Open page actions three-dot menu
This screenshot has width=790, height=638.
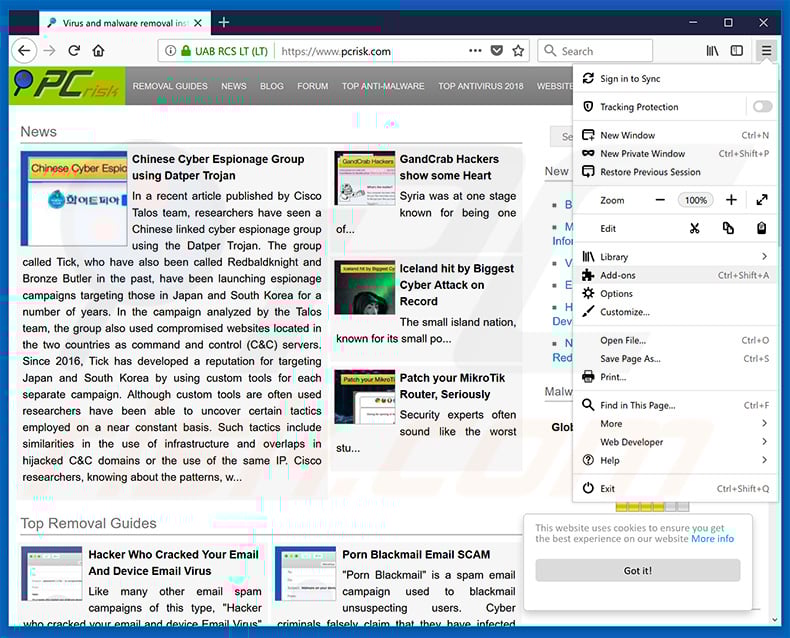pyautogui.click(x=475, y=50)
